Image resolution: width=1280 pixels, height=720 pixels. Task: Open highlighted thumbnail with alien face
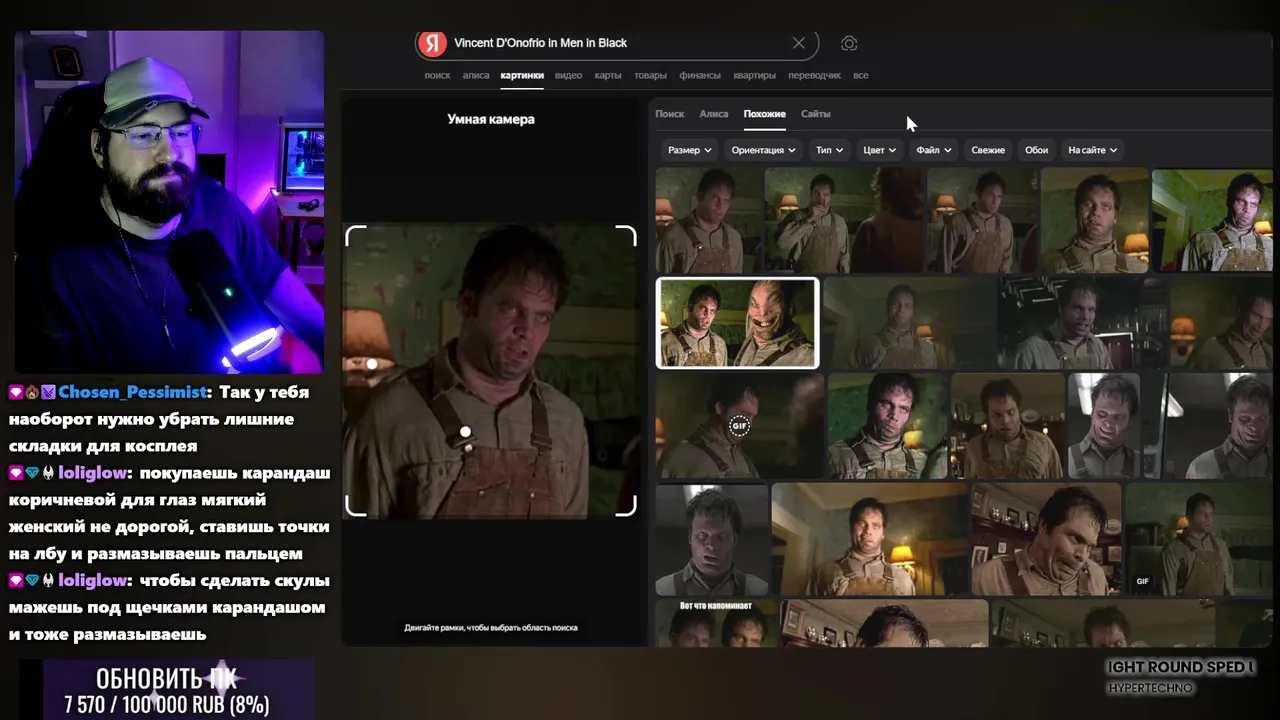pyautogui.click(x=737, y=323)
